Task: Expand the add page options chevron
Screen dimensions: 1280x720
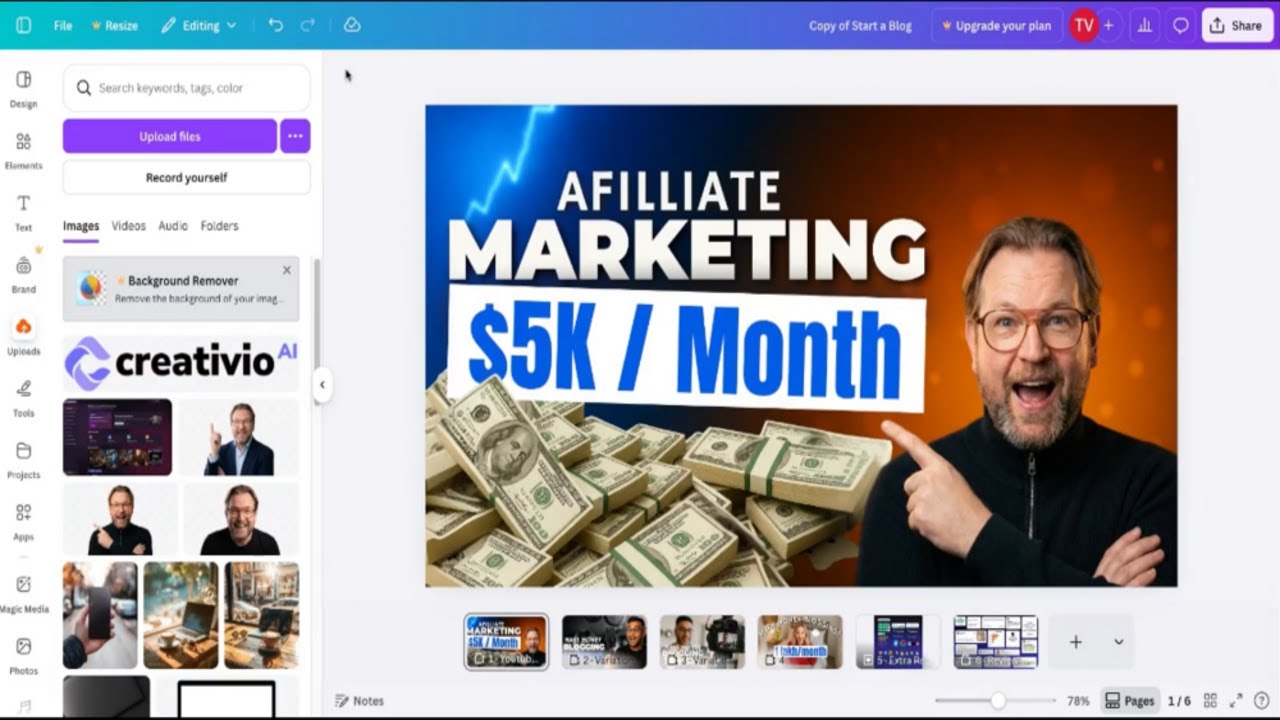Action: tap(1118, 642)
